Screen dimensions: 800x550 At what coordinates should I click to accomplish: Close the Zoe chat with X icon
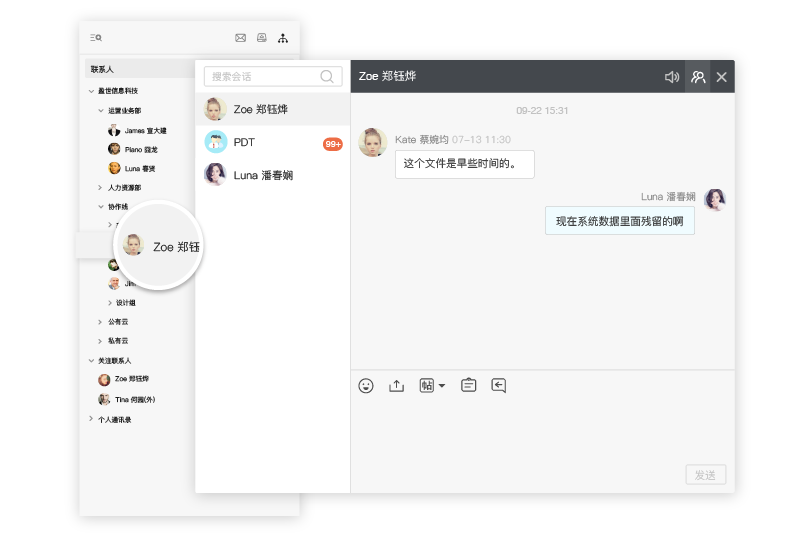(x=721, y=77)
